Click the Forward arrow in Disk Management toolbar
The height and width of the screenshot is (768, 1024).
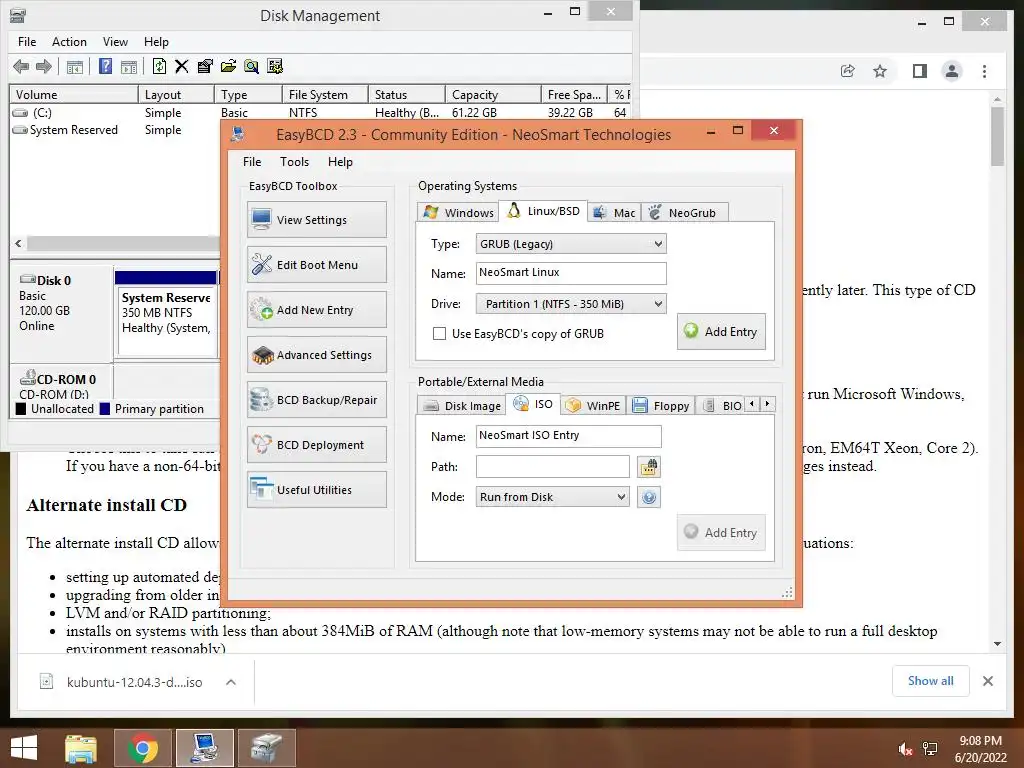[44, 66]
